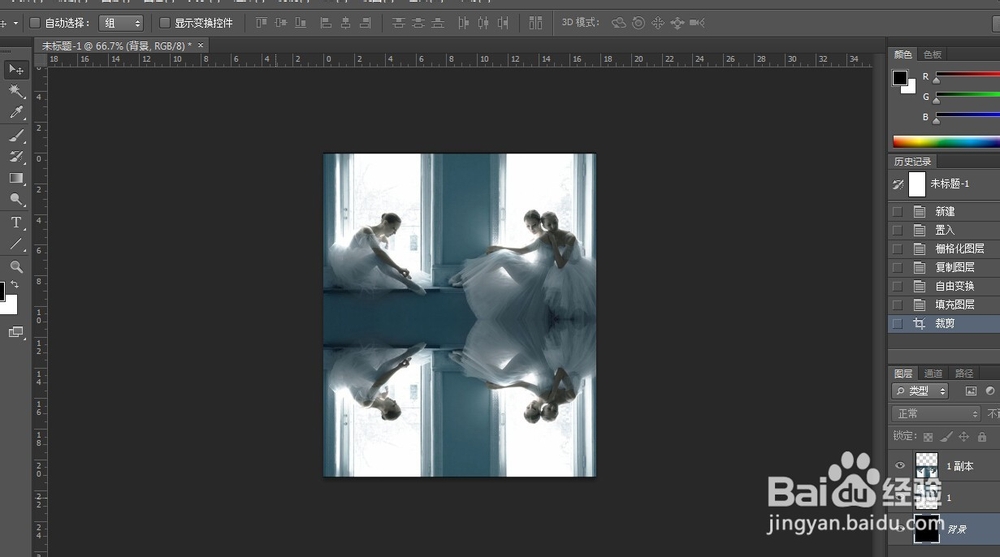
Task: Click the 未标题-1 history snapshot thumbnail
Action: (916, 184)
